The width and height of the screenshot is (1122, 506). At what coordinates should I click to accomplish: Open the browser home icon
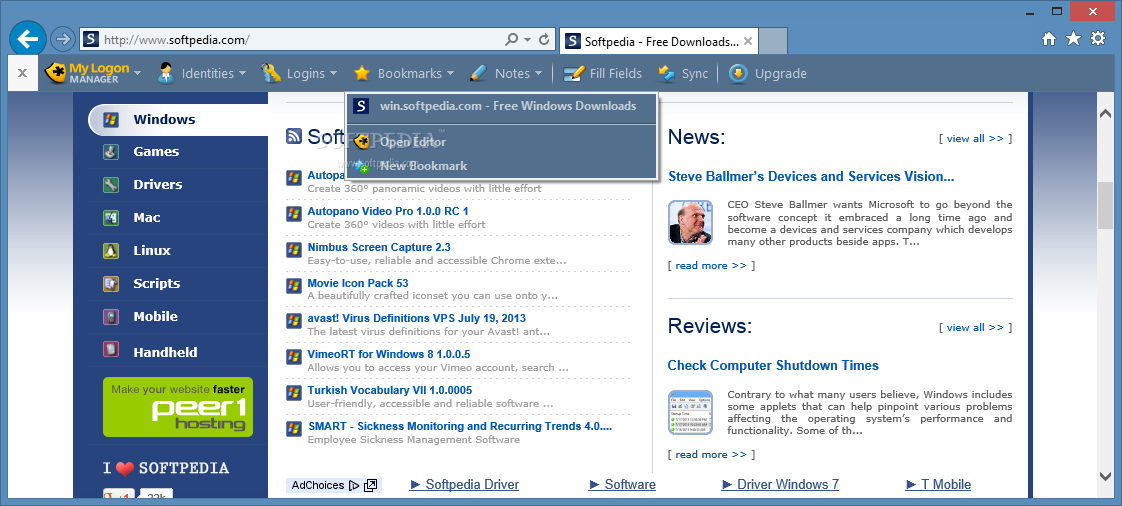[1048, 39]
